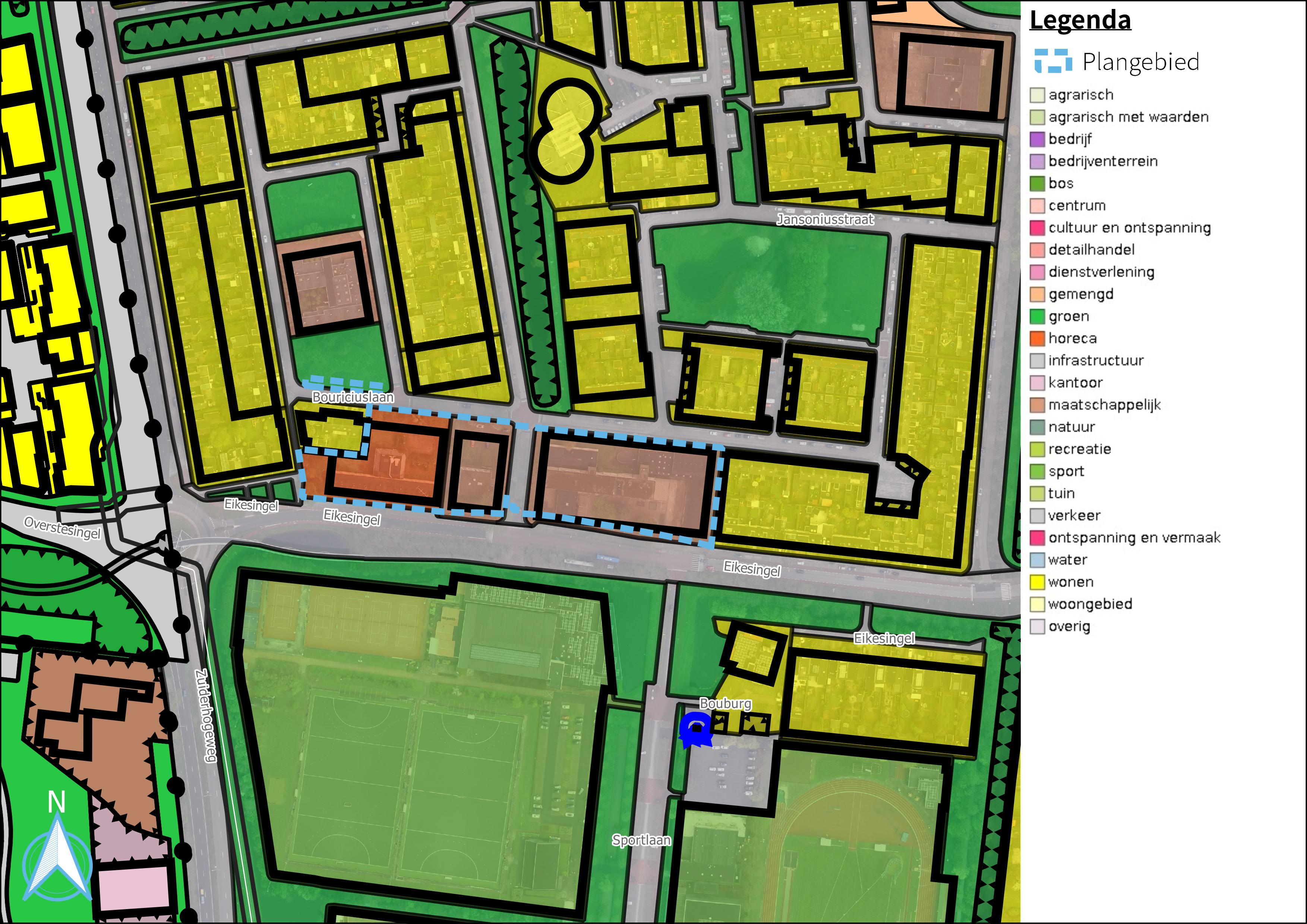Viewport: 1307px width, 924px height.
Task: Click the horeca legend swatch
Action: coord(1037,339)
